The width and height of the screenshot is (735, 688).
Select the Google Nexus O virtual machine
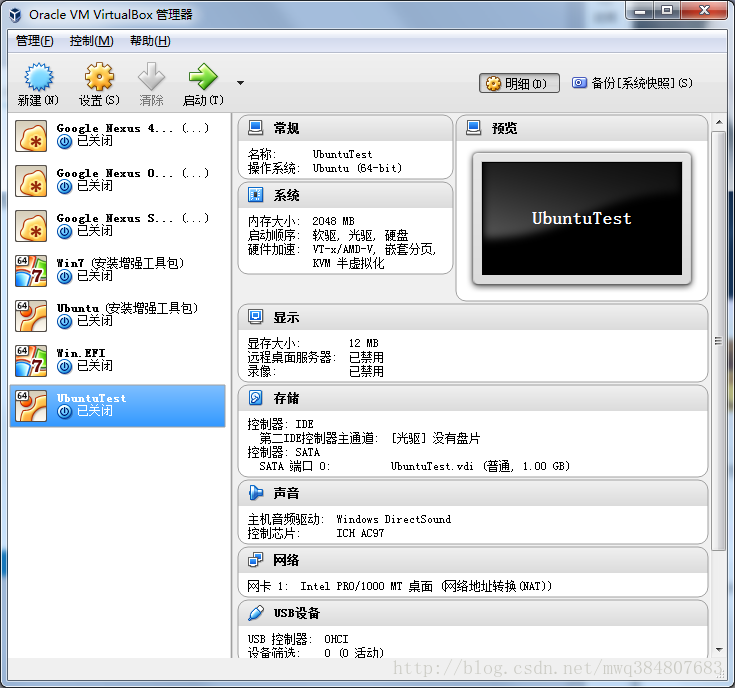[118, 181]
